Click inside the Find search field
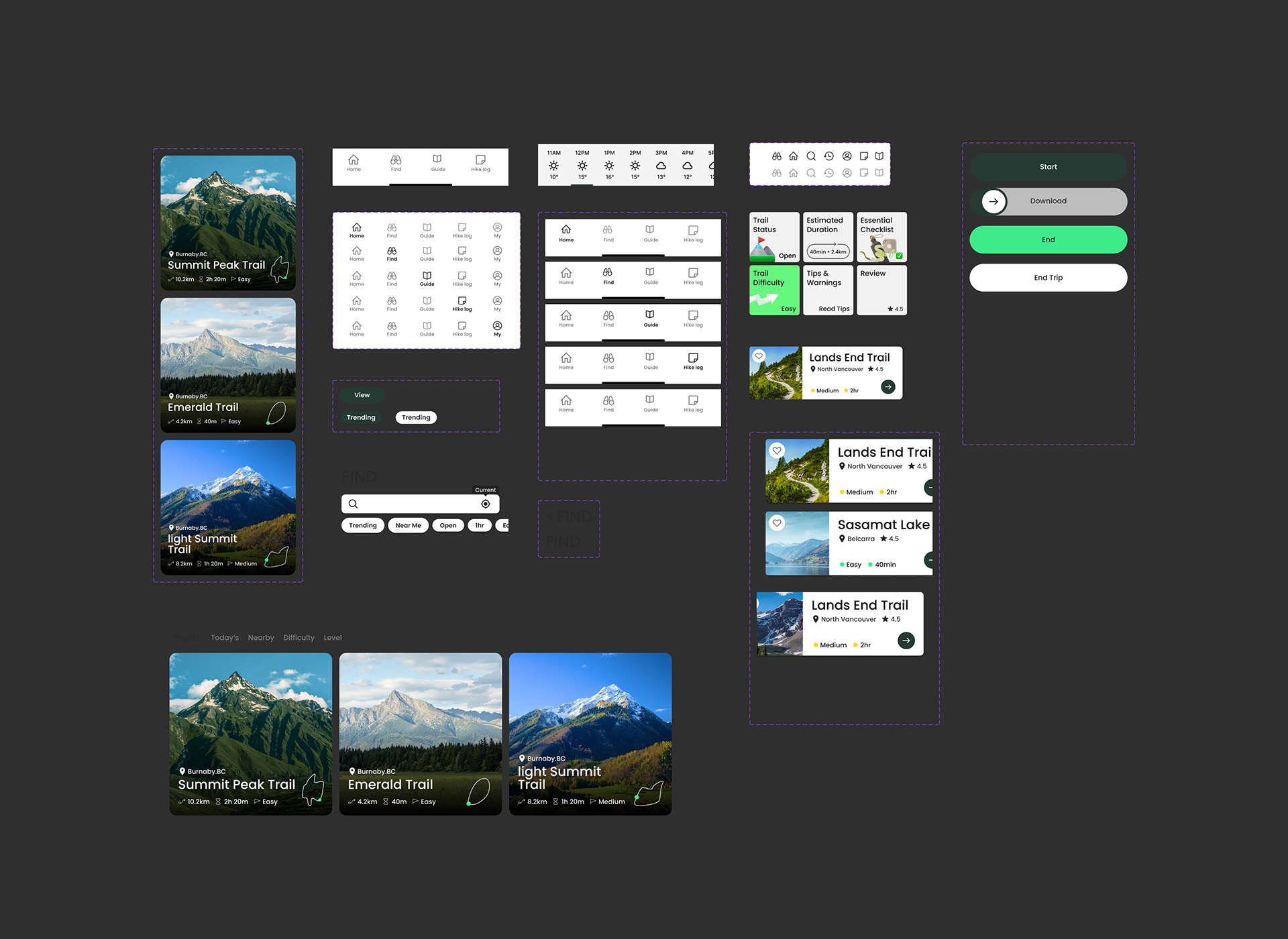The height and width of the screenshot is (939, 1288). click(x=416, y=504)
